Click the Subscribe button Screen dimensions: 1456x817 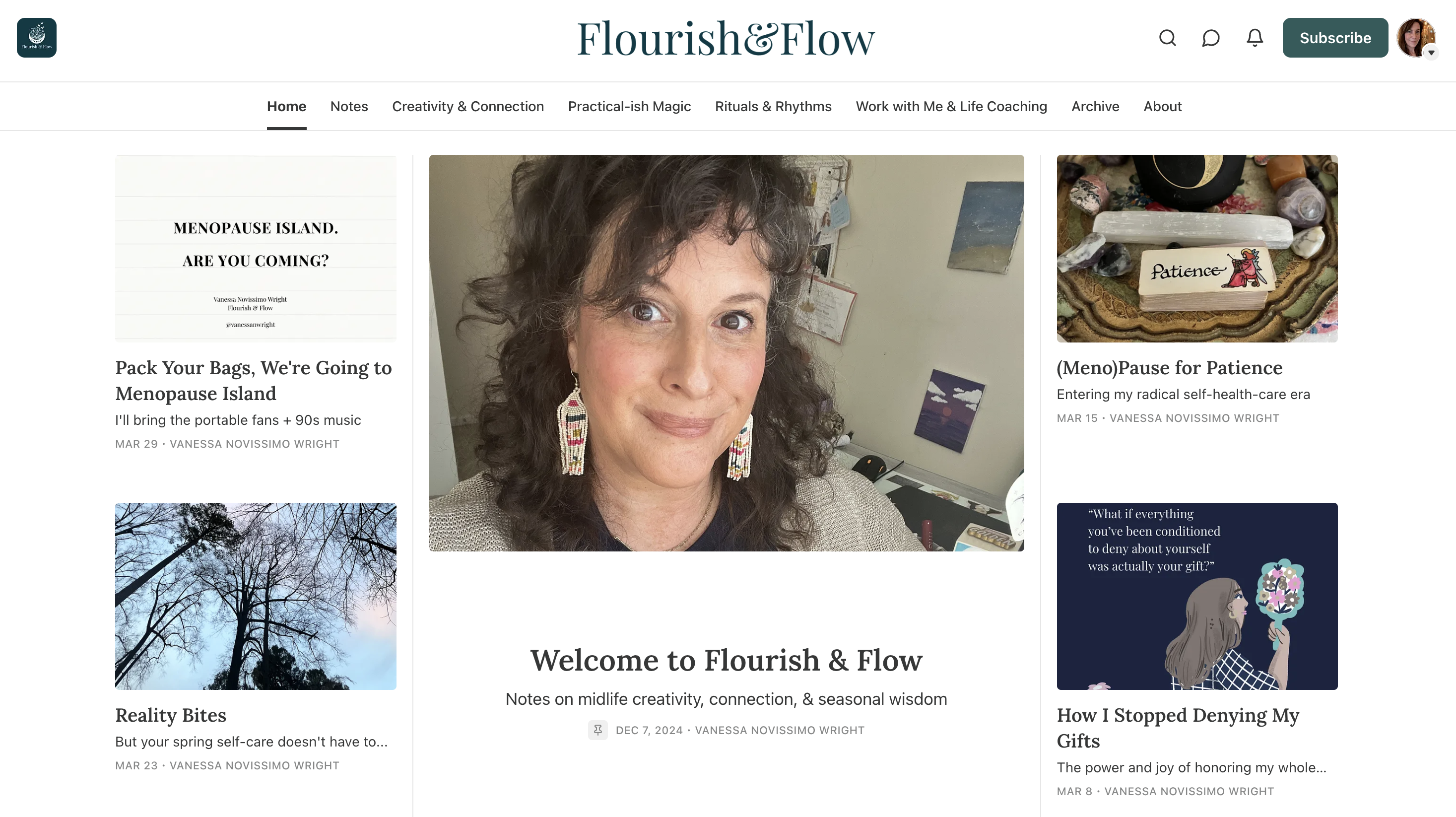[1334, 38]
